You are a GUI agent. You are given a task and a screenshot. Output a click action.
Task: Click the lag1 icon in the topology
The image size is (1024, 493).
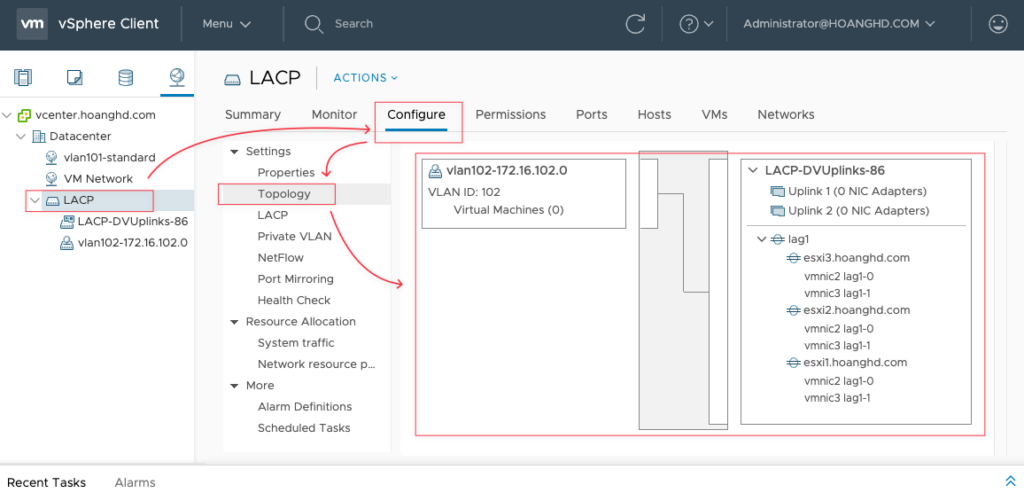(x=777, y=239)
